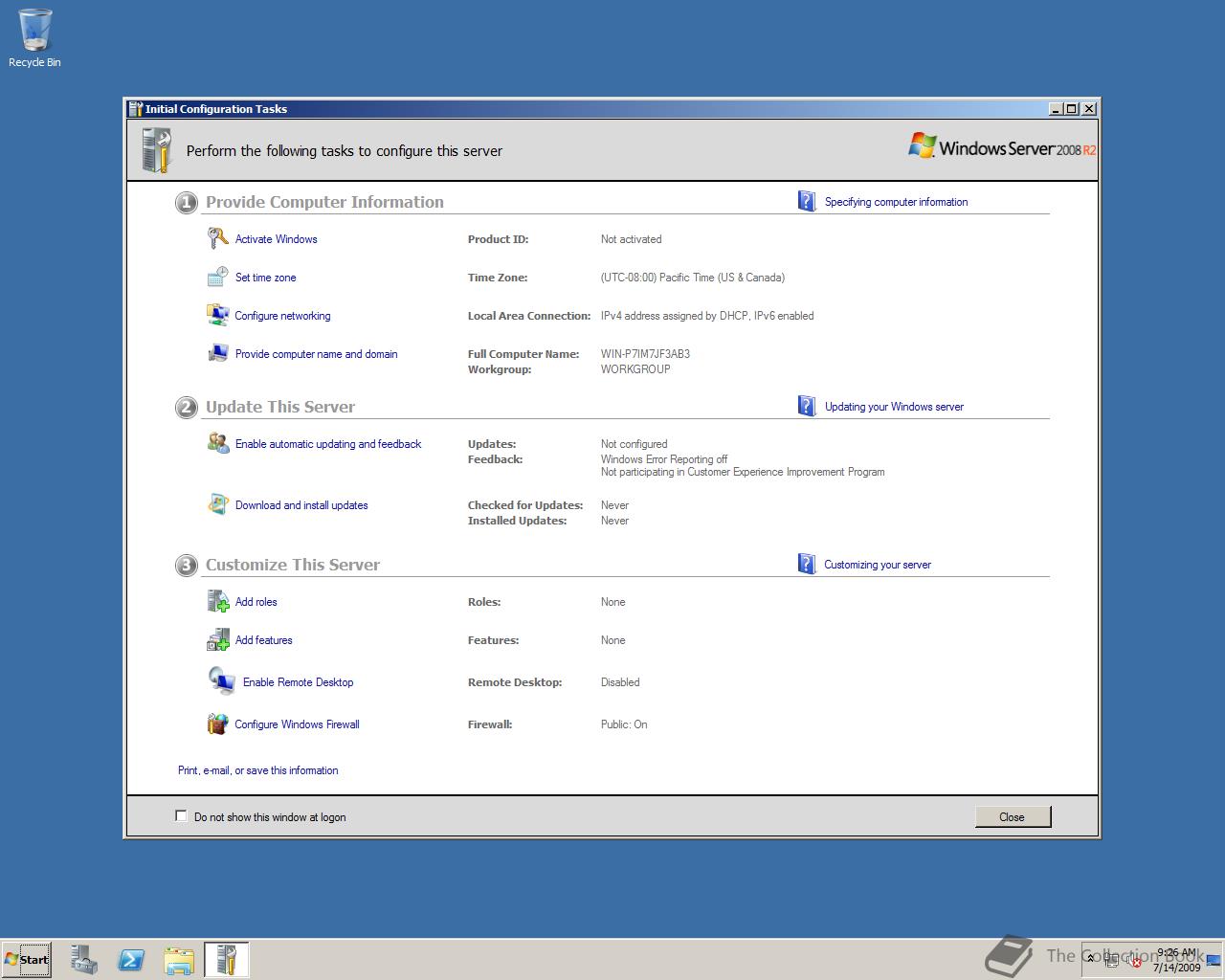Screen dimensions: 1225x980
Task: Click the Add features icon
Action: [x=218, y=639]
